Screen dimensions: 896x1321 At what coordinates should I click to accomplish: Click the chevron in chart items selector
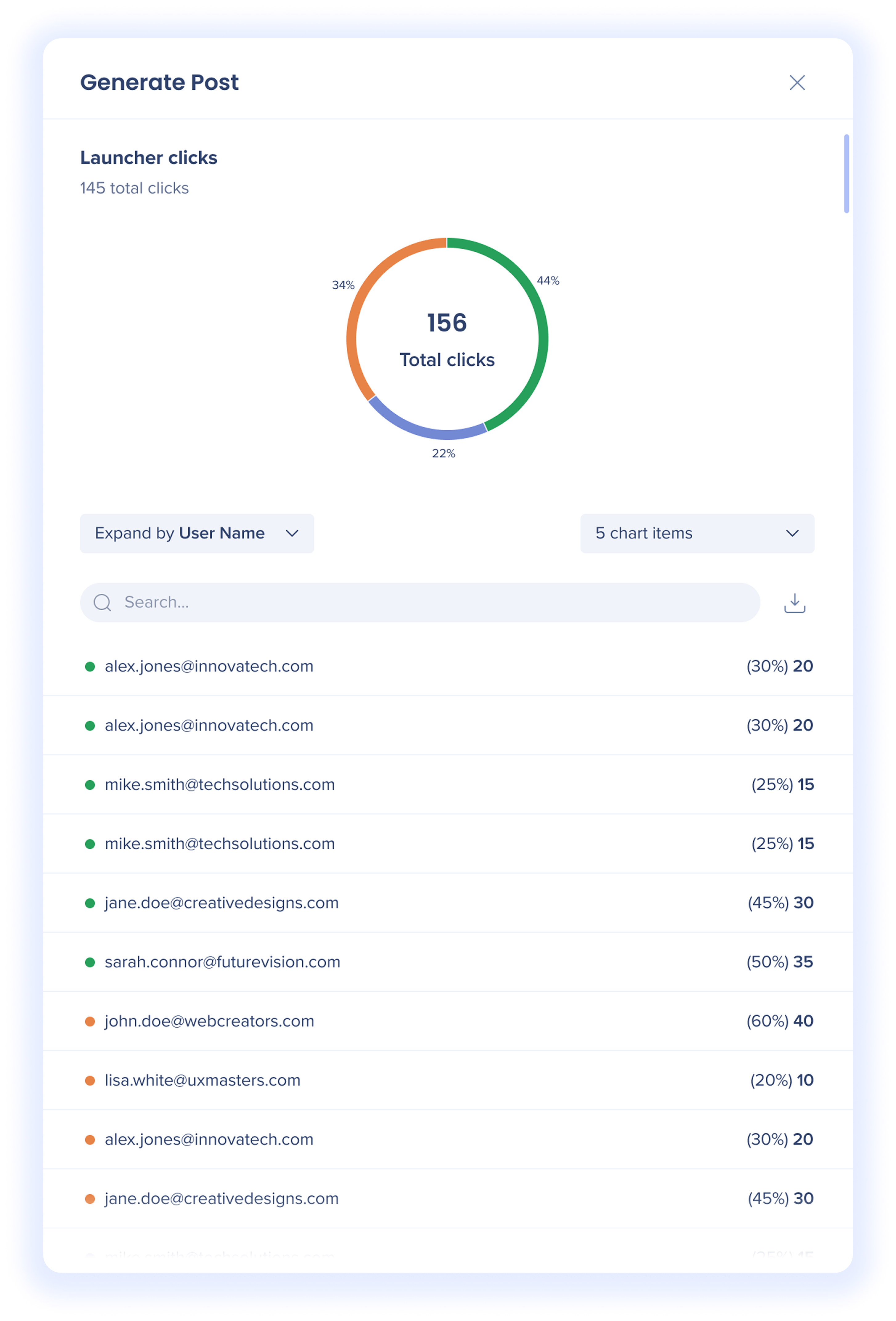pyautogui.click(x=792, y=533)
